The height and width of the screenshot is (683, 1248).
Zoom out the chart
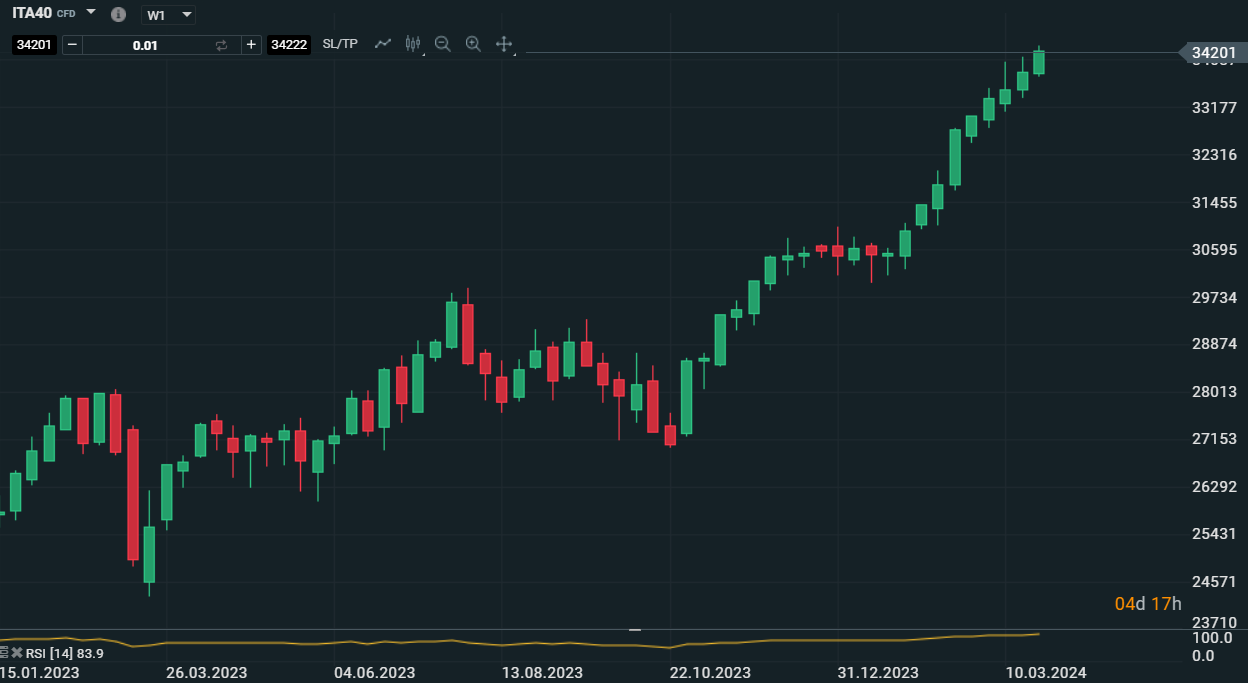(x=443, y=44)
